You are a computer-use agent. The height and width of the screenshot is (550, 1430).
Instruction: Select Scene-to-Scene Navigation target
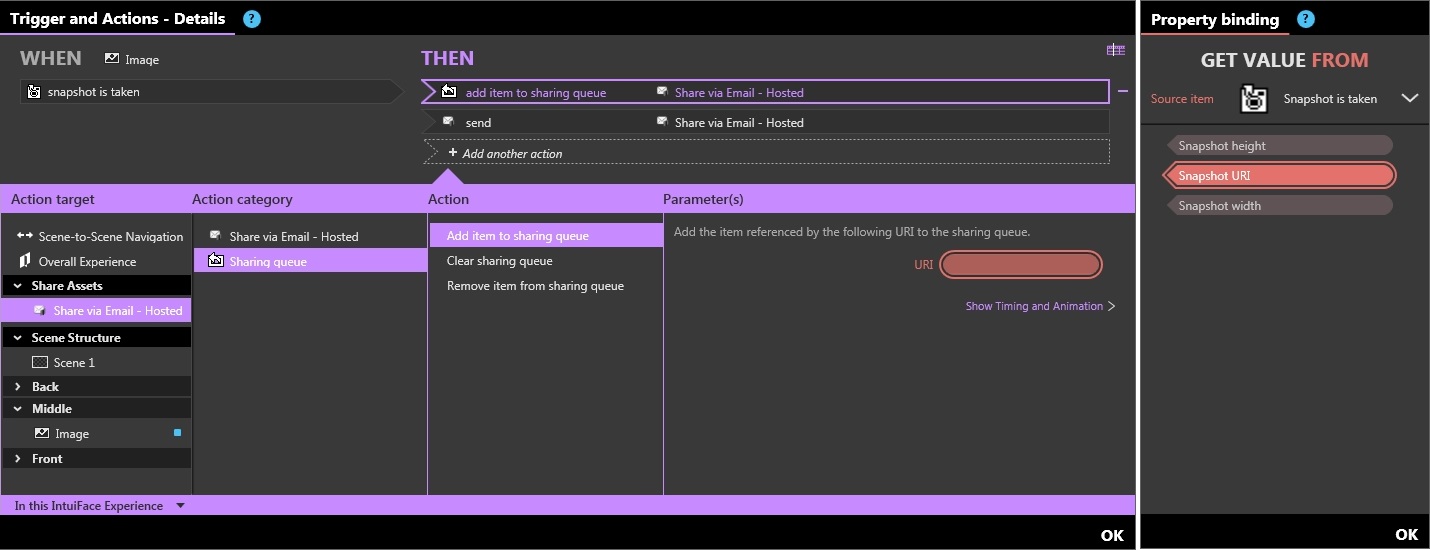110,237
